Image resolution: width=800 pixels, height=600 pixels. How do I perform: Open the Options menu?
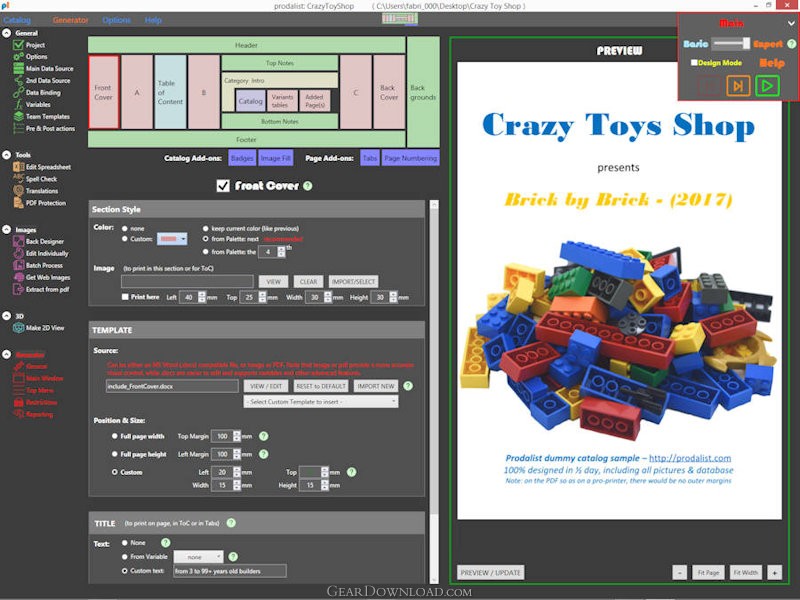[116, 20]
